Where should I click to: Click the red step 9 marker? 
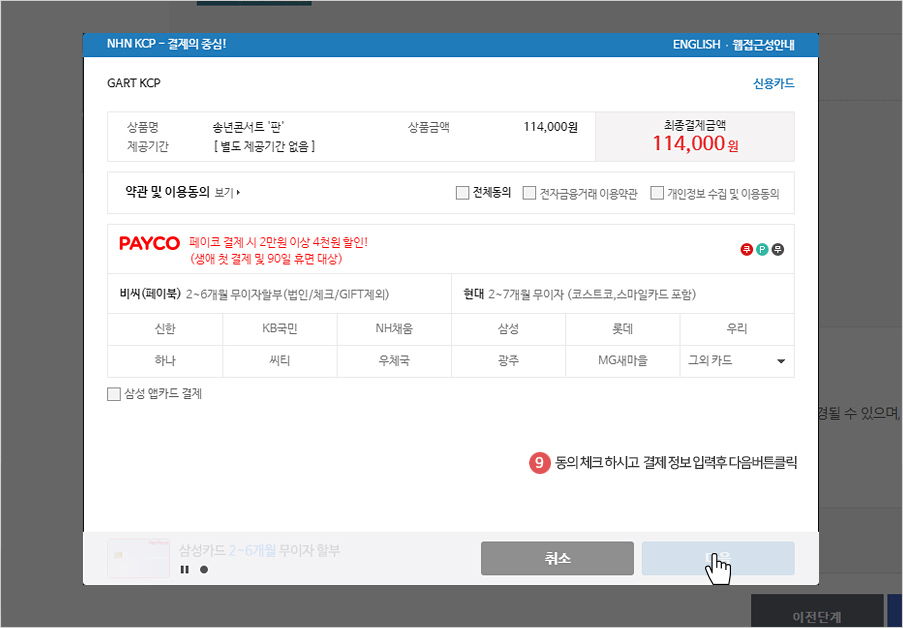539,463
